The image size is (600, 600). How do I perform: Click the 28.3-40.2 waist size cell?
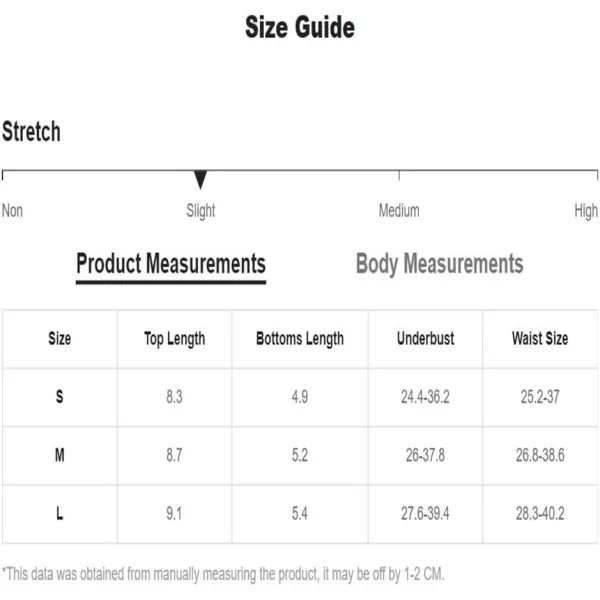[x=540, y=514]
